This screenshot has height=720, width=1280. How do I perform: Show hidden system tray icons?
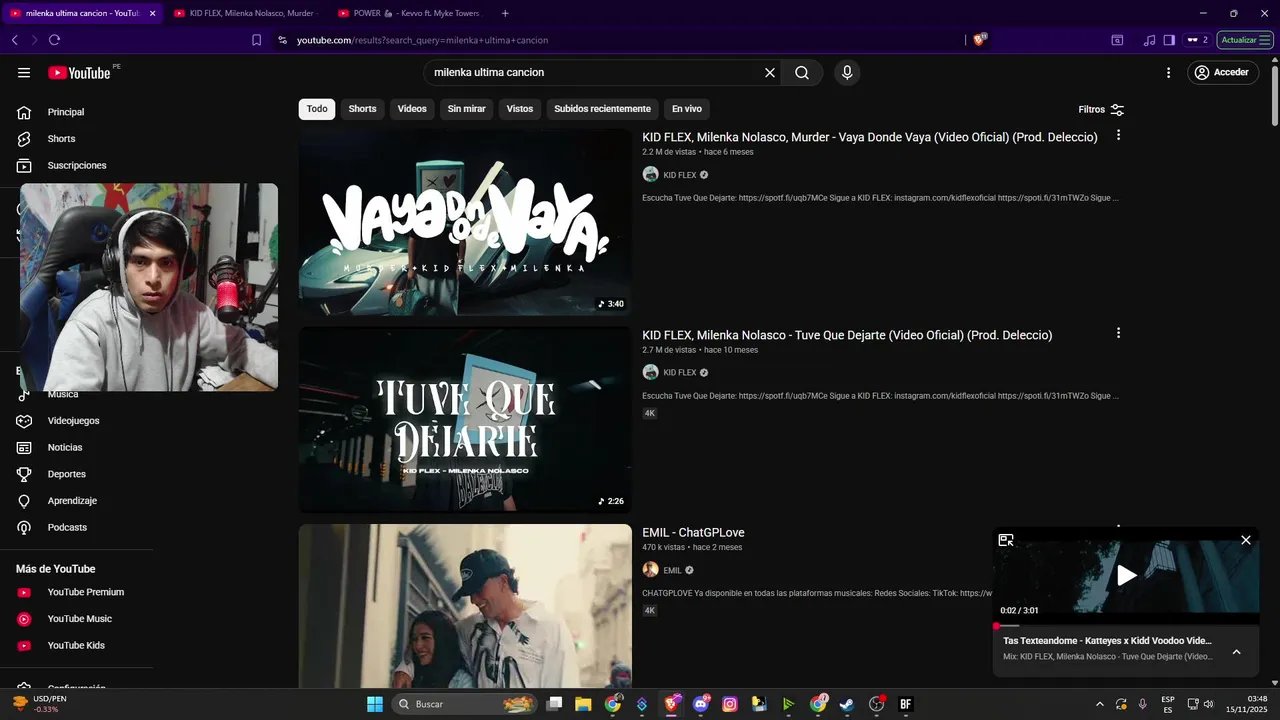1100,704
